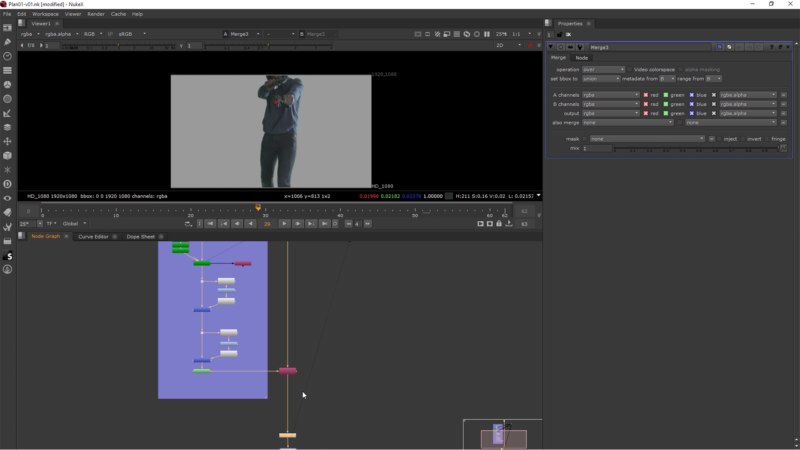Open the Workspace menu

[x=45, y=14]
